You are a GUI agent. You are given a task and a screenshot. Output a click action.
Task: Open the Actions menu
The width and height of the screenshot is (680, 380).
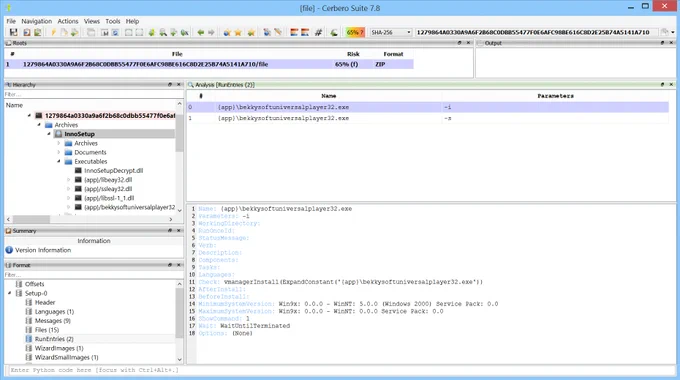68,21
